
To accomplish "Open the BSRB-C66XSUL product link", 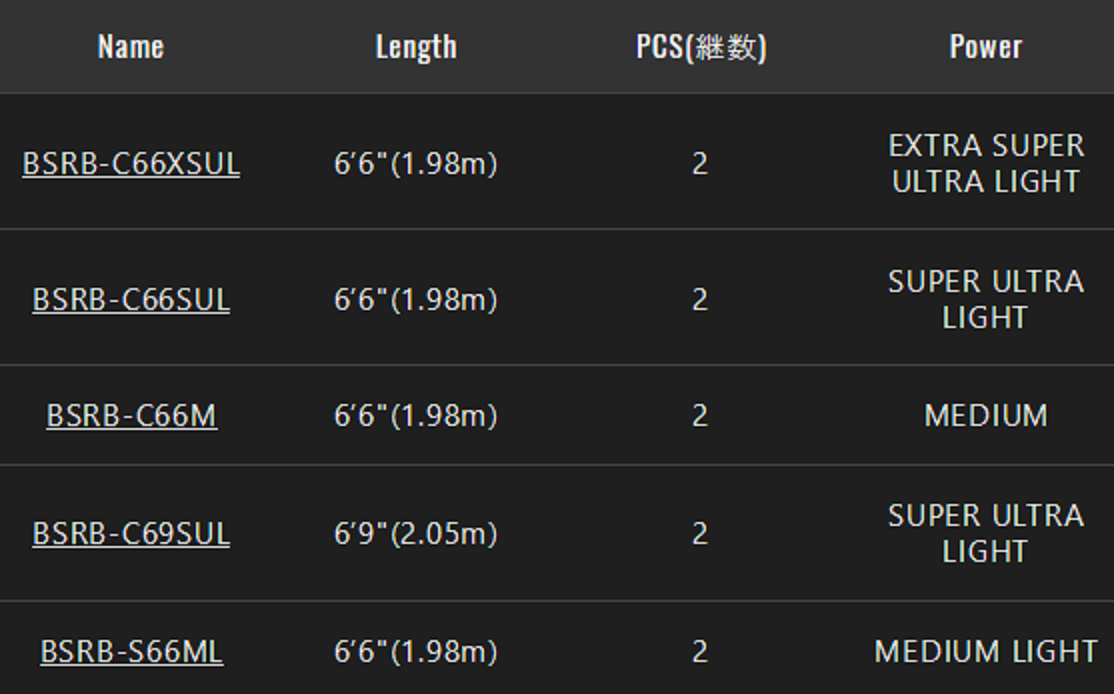I will 131,163.
